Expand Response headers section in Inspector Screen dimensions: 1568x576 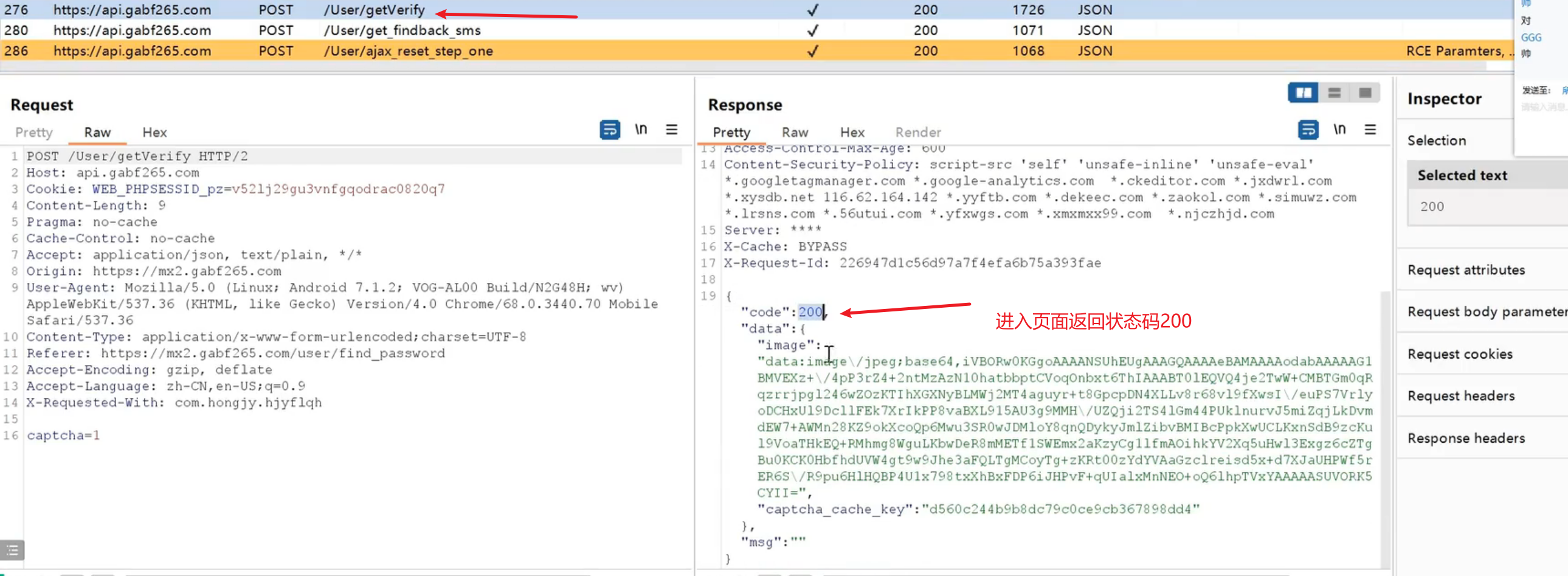point(1466,438)
